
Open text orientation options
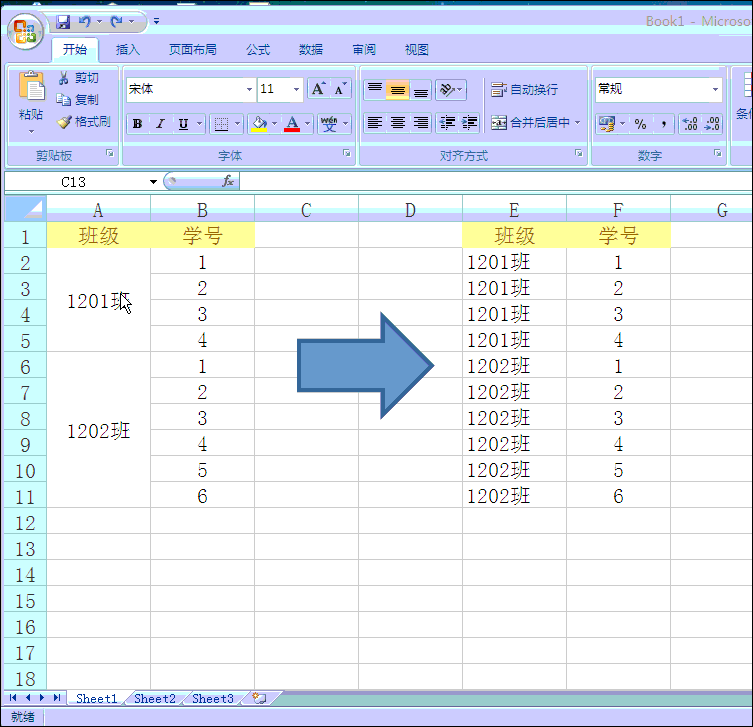450,90
